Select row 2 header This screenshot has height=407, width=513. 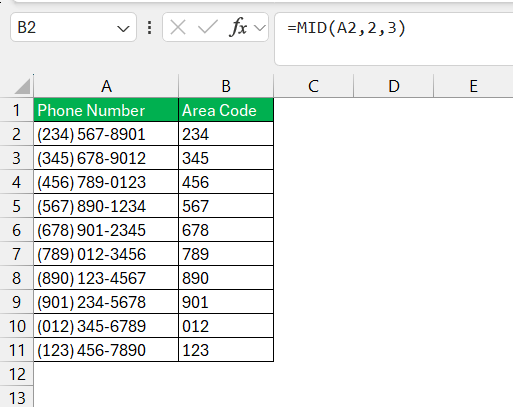17,134
